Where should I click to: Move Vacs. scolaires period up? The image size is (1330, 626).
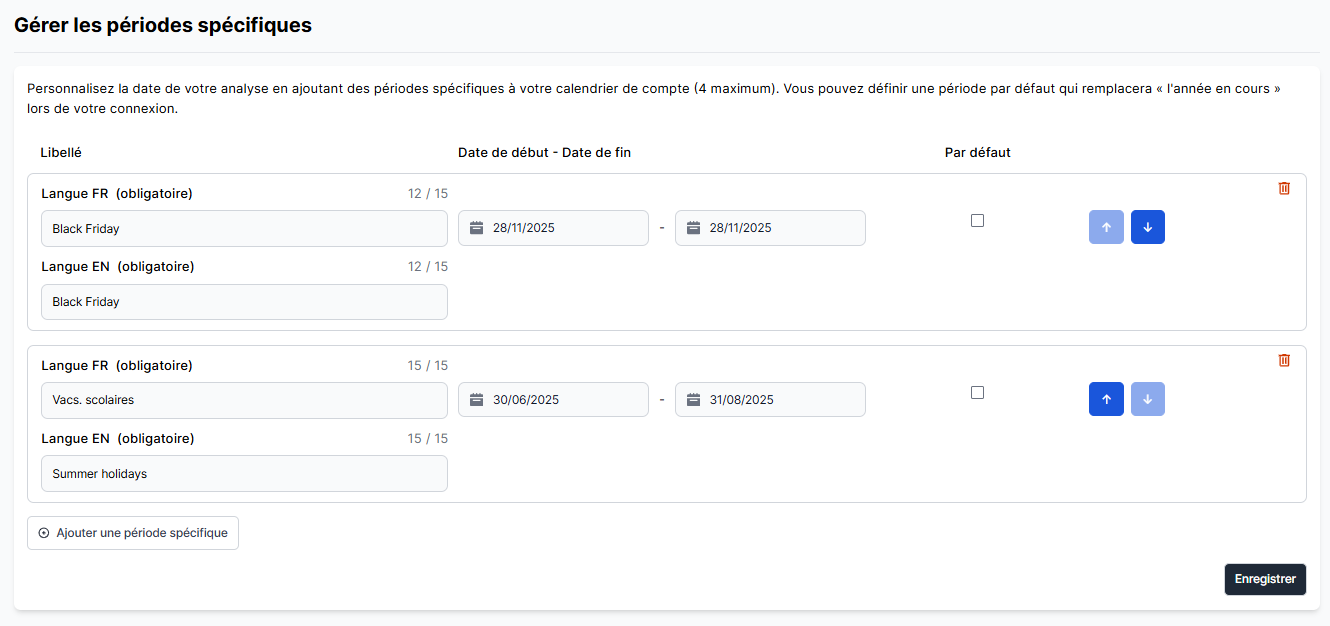tap(1106, 400)
